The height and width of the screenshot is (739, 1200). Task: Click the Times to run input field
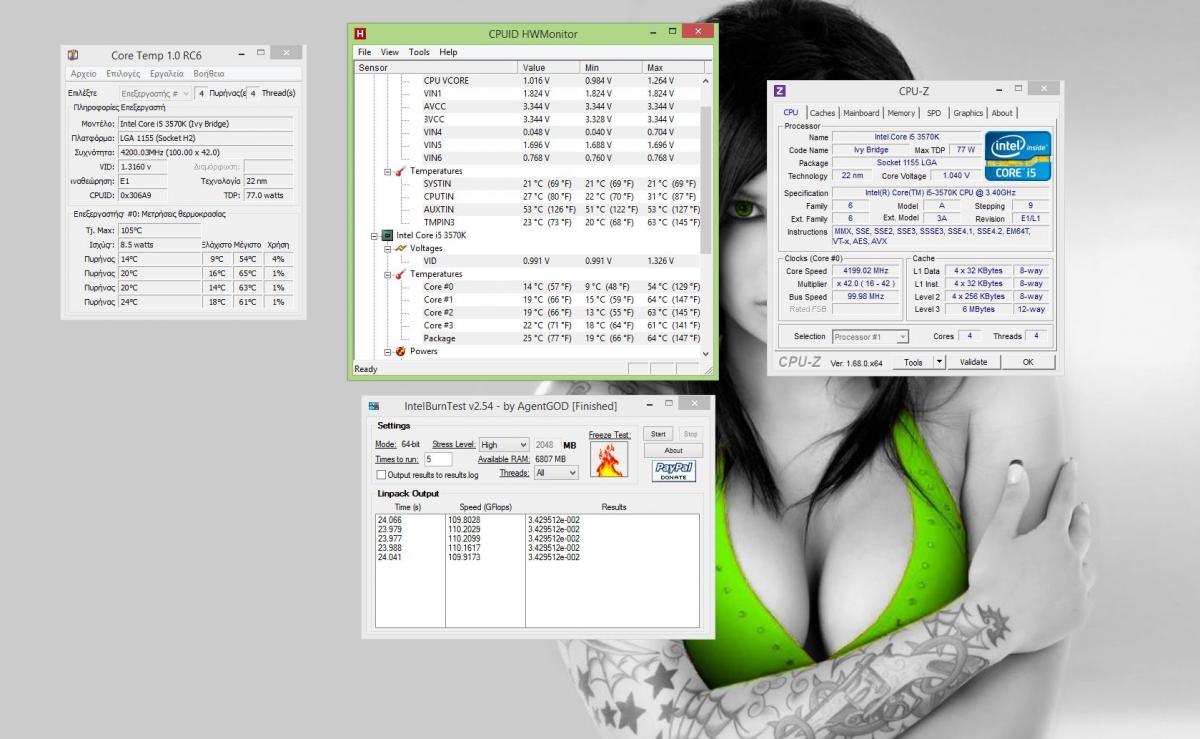(x=438, y=459)
